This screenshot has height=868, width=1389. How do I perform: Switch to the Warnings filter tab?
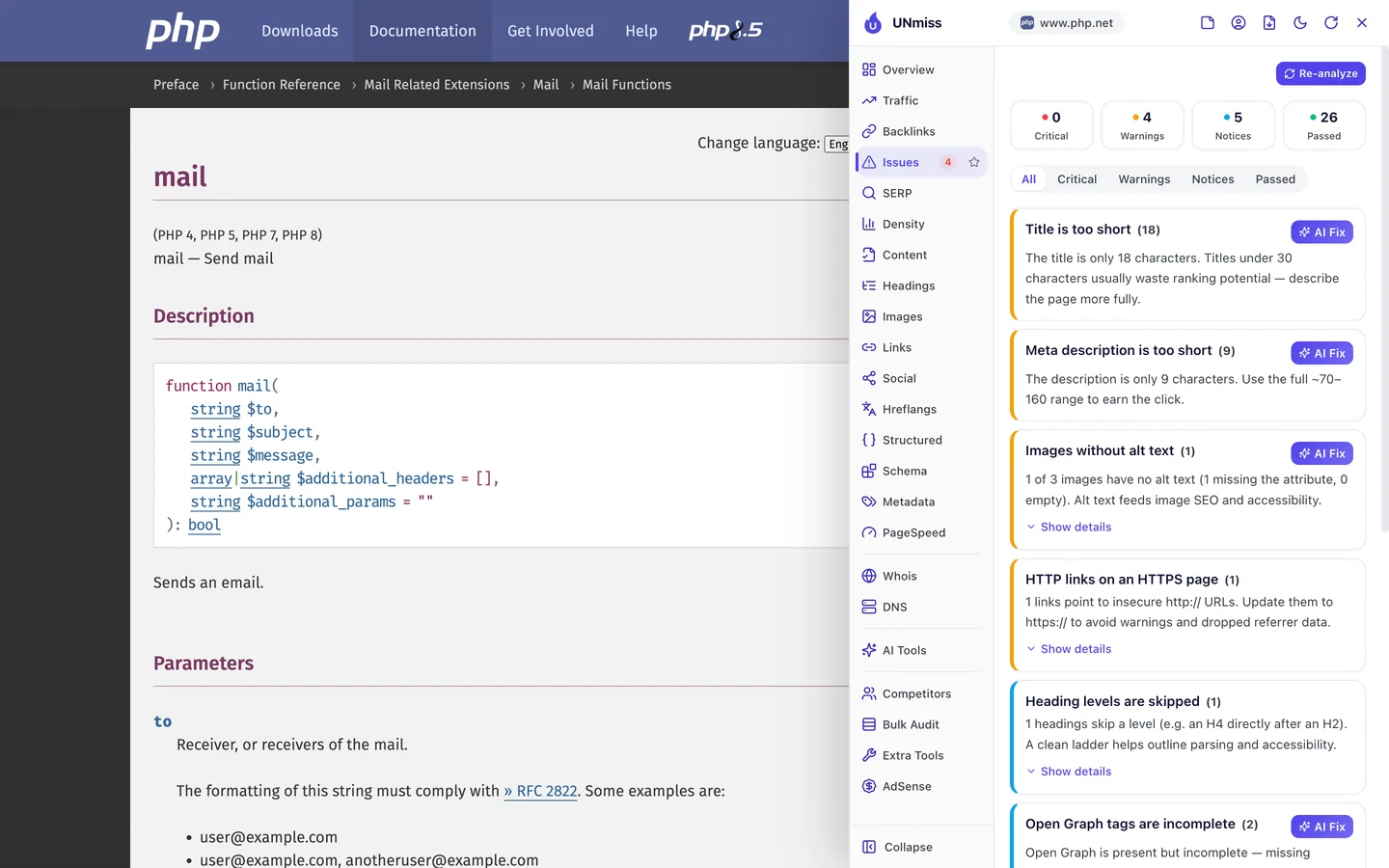1144,179
